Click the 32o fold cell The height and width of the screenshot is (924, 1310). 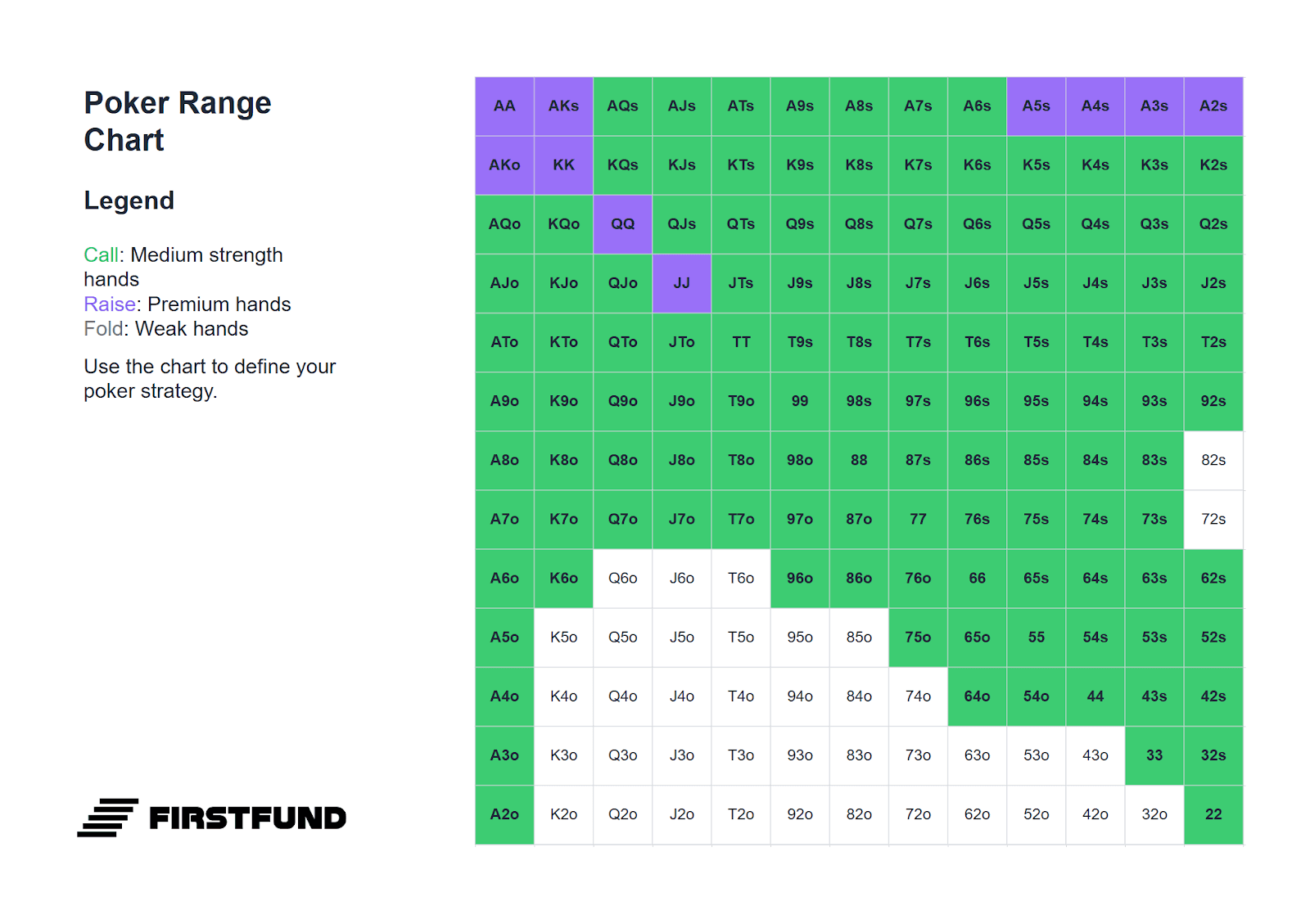pos(1154,815)
